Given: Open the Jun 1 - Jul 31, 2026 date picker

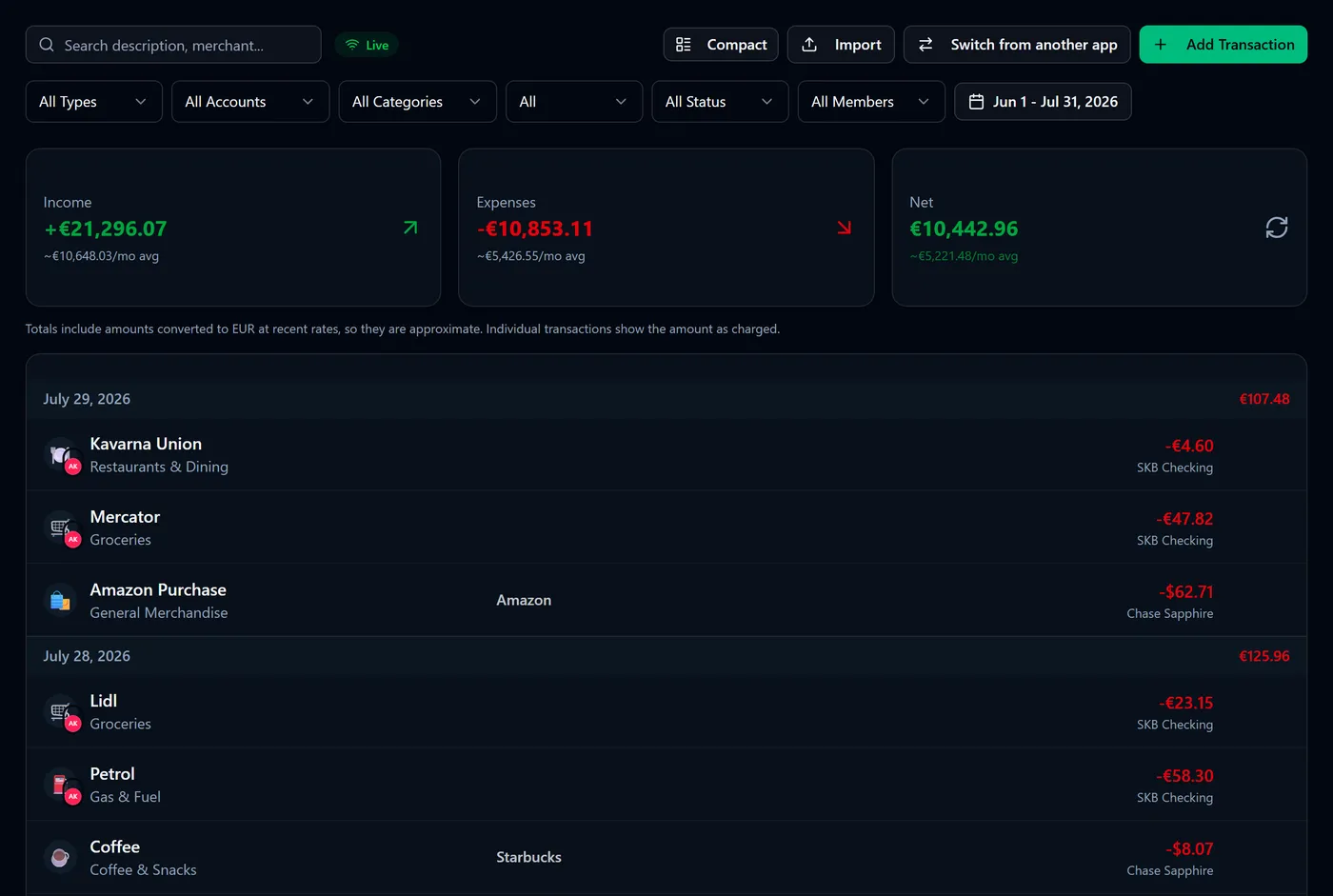Looking at the screenshot, I should [1043, 102].
